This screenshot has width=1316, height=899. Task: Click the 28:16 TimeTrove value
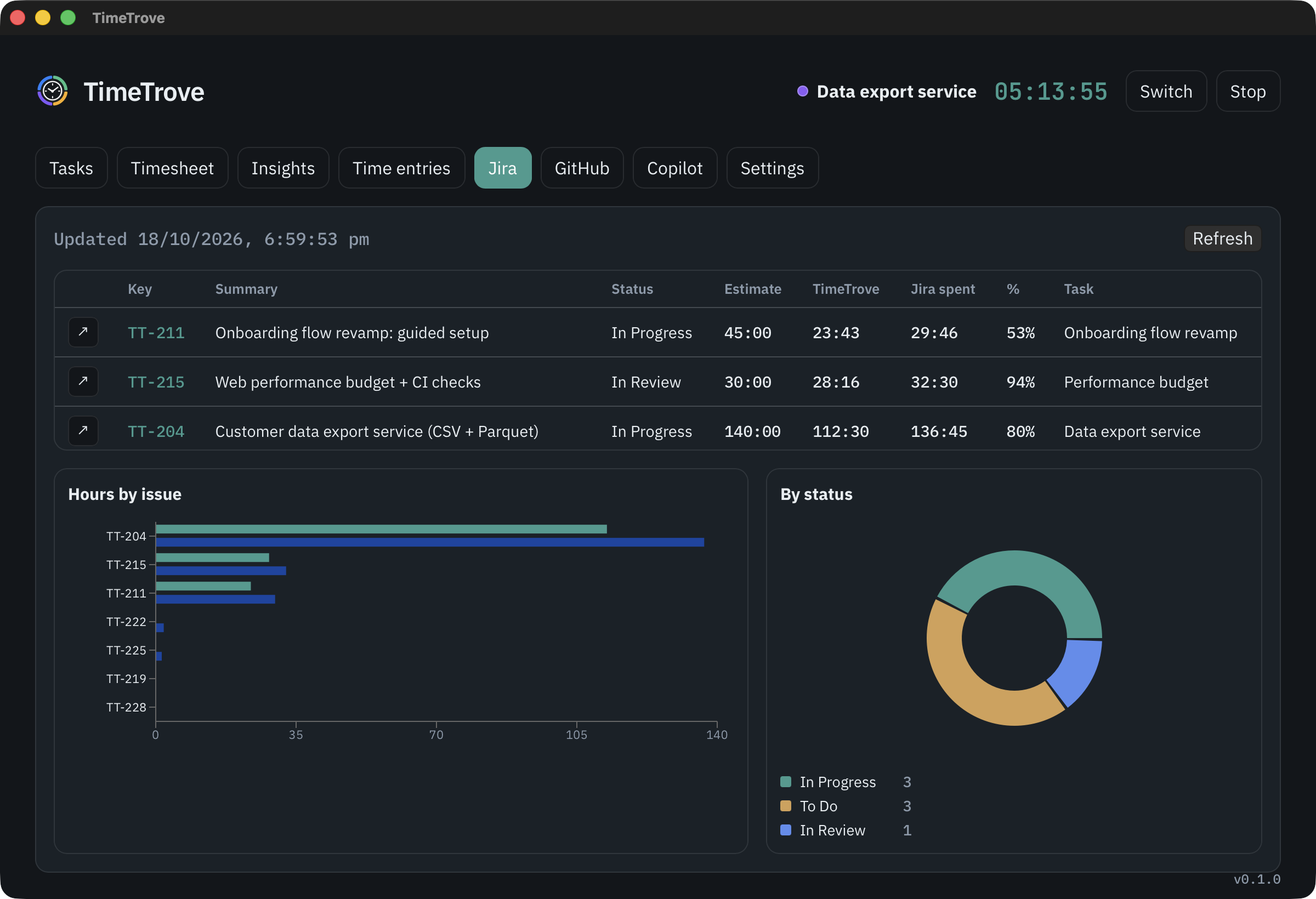836,382
